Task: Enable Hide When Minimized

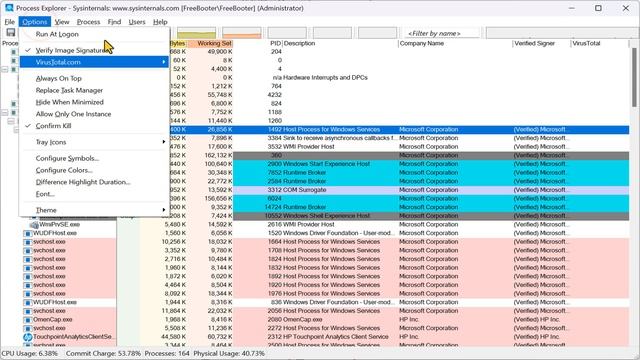Action: (x=94, y=102)
